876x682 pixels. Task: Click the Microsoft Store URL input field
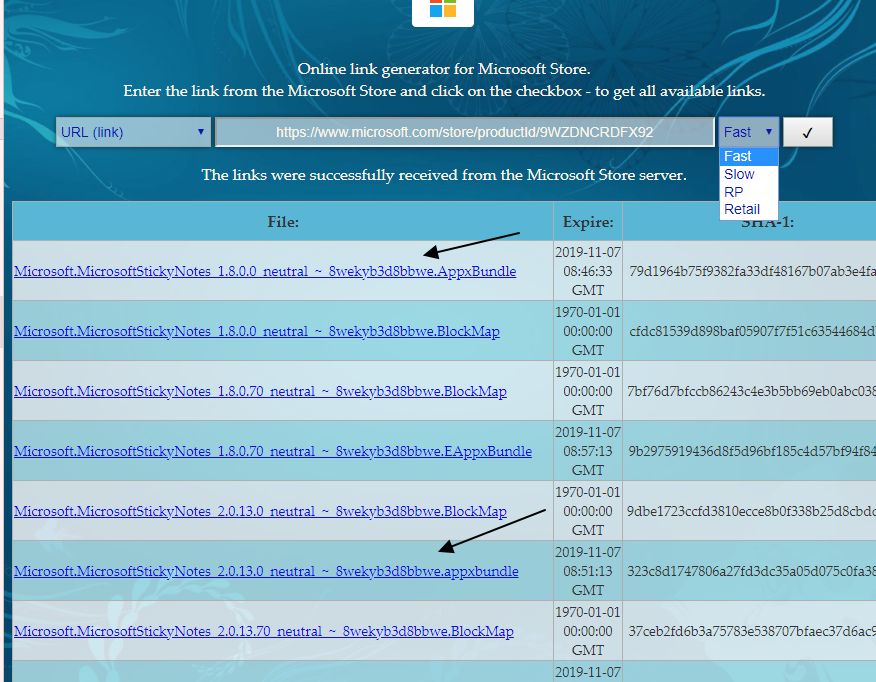[464, 132]
